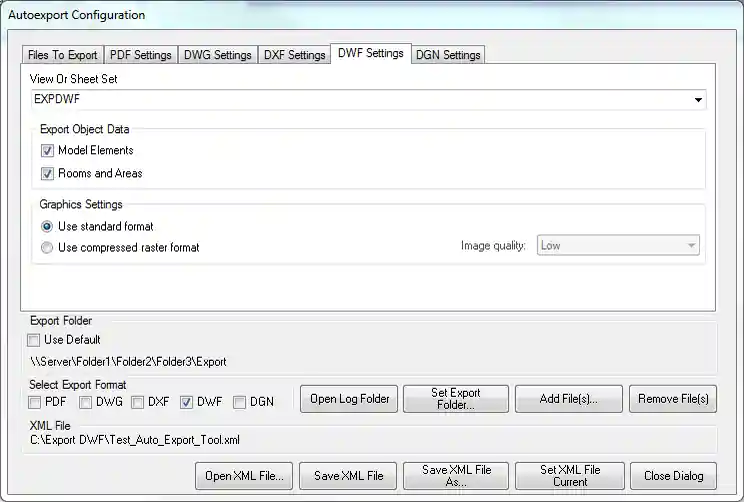Select the DWG Settings tab
Image resolution: width=744 pixels, height=502 pixels.
click(x=217, y=55)
